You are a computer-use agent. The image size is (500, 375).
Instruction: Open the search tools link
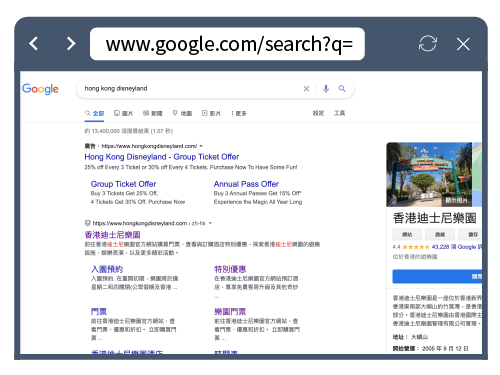pos(340,113)
